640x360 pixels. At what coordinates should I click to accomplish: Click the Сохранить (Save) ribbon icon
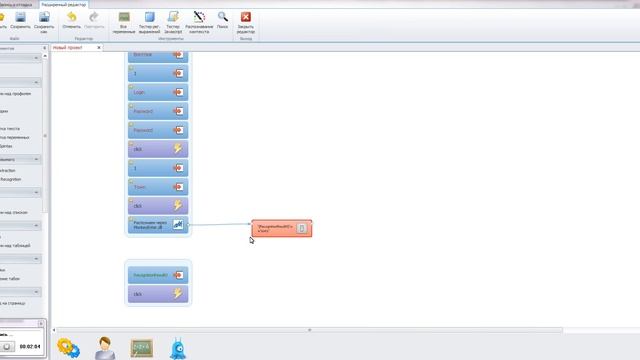(x=20, y=17)
